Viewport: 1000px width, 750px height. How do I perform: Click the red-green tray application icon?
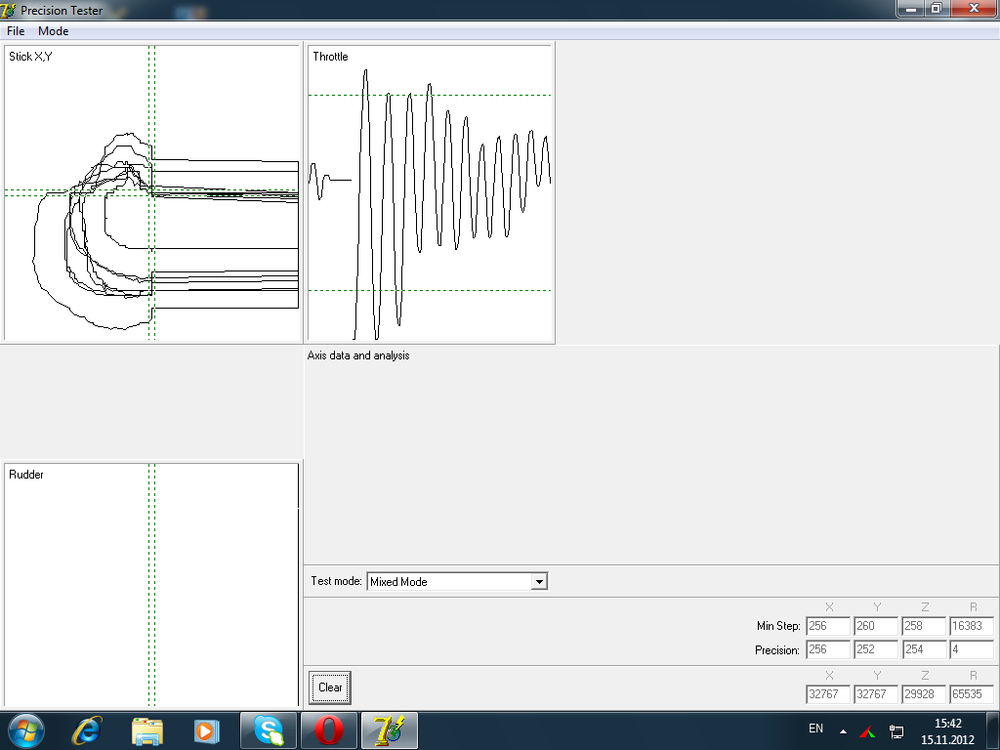[x=867, y=732]
